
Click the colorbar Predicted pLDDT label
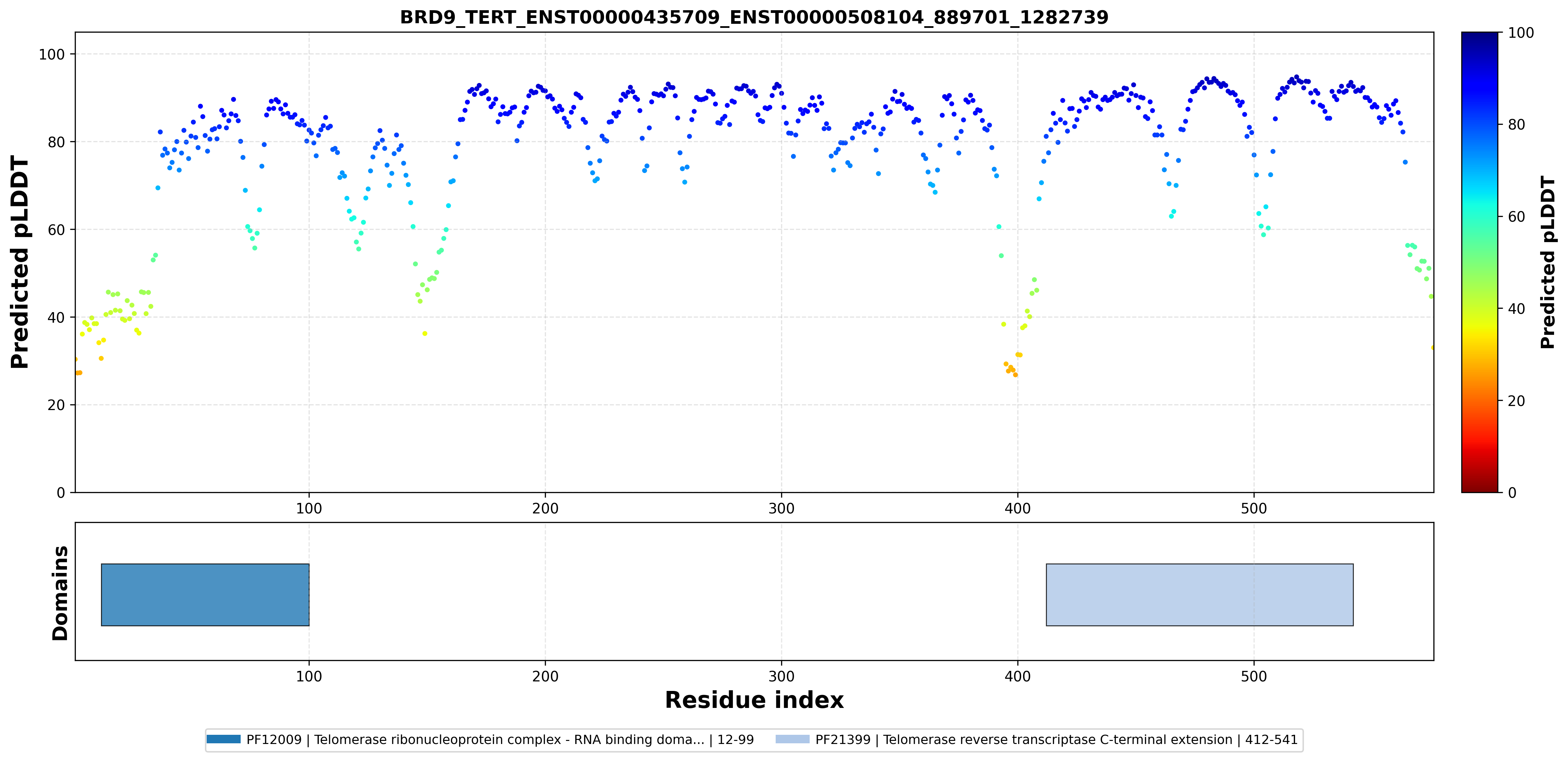point(1547,262)
